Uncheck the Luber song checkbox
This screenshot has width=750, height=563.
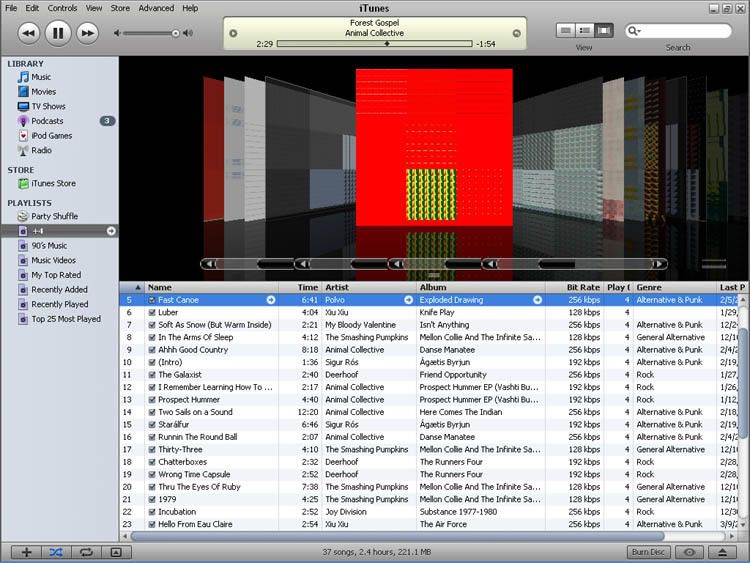tap(152, 312)
